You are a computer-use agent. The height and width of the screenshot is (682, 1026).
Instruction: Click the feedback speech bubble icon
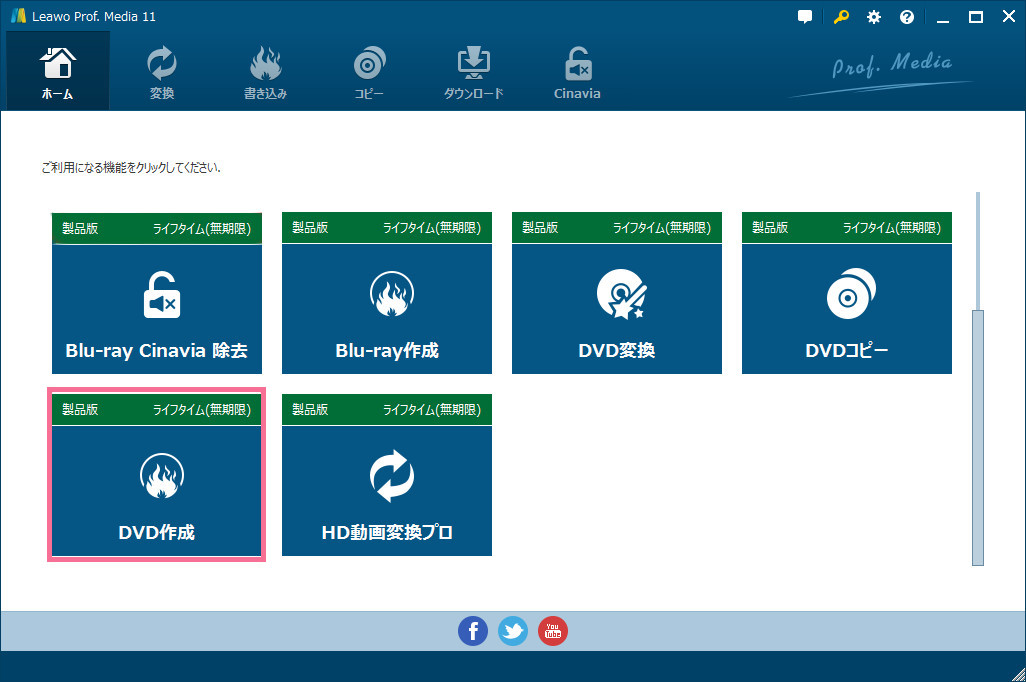coord(804,16)
